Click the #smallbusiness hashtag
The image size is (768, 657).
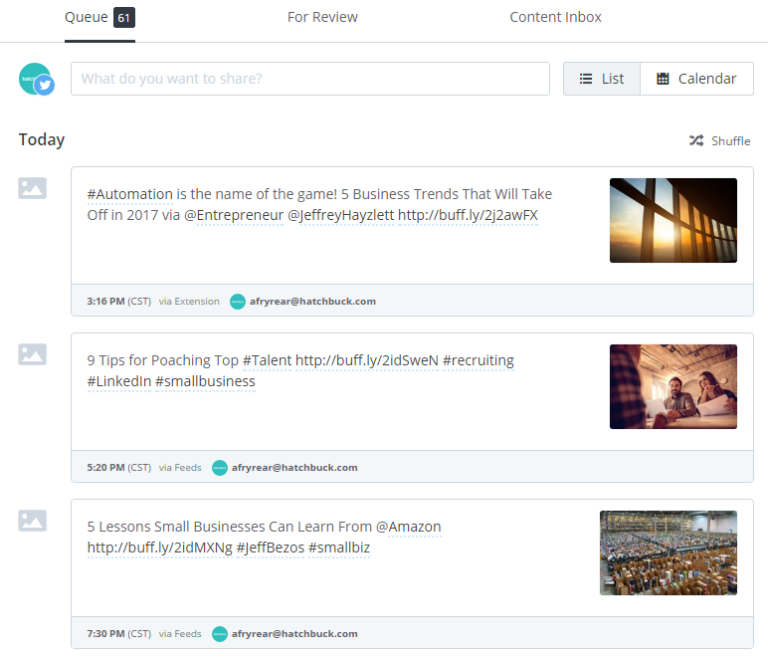click(205, 382)
